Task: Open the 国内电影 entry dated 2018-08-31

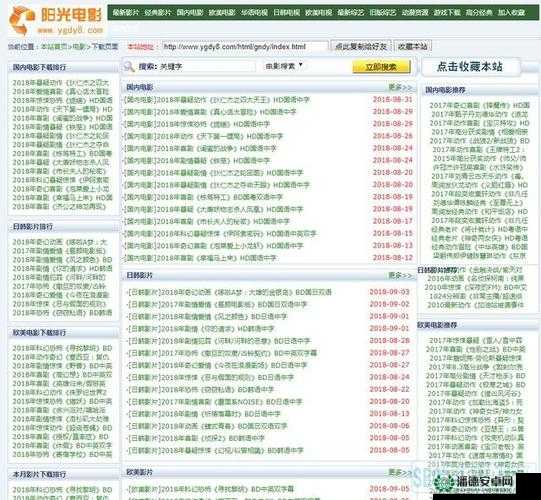Action: [217, 100]
